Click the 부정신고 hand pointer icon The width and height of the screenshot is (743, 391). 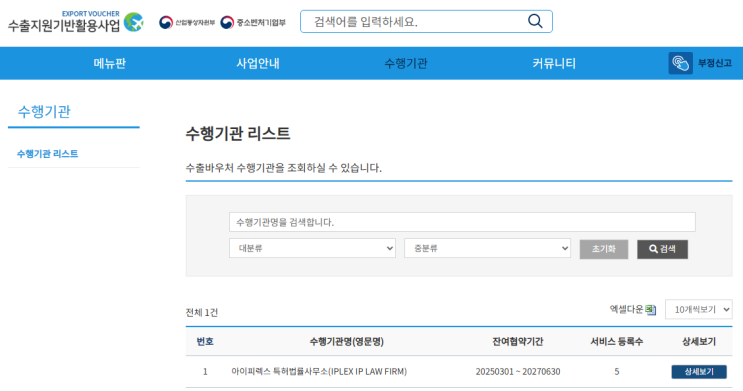[x=680, y=63]
